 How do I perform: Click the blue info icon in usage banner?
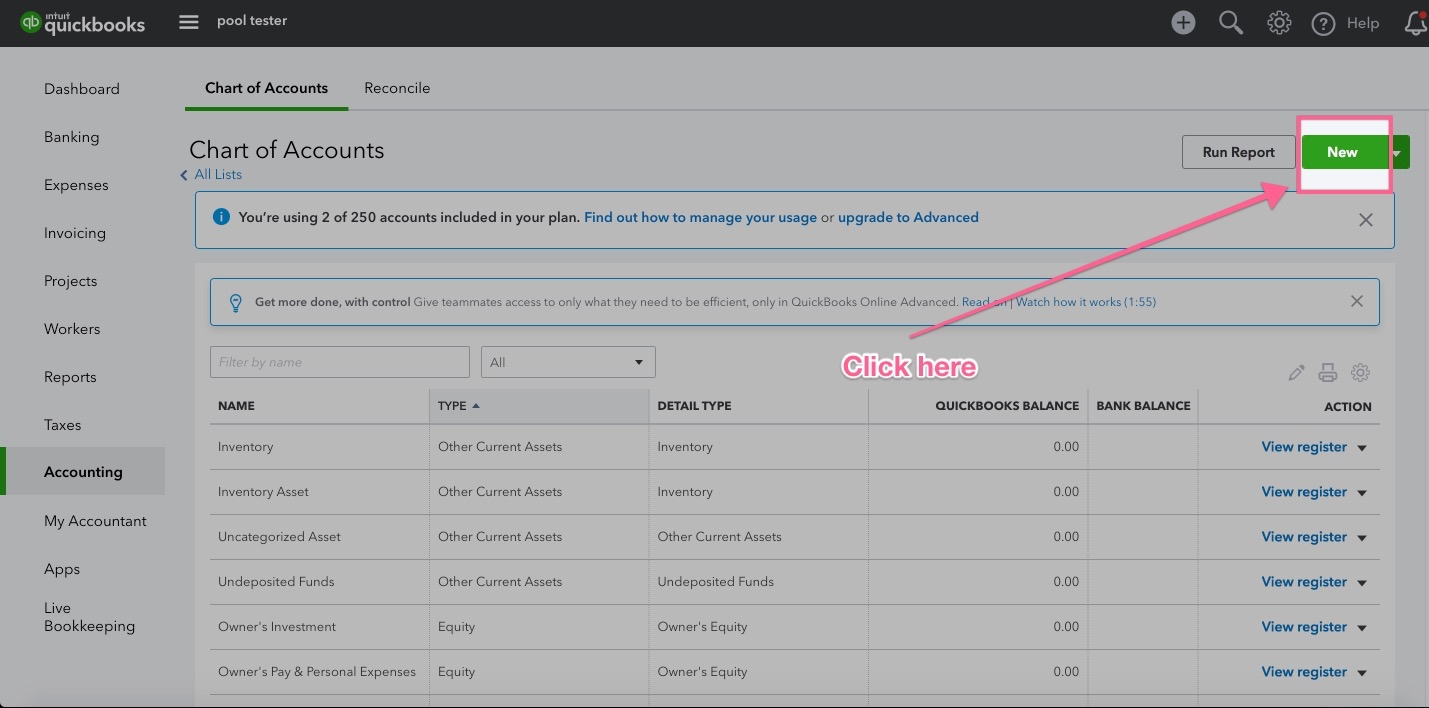click(221, 217)
